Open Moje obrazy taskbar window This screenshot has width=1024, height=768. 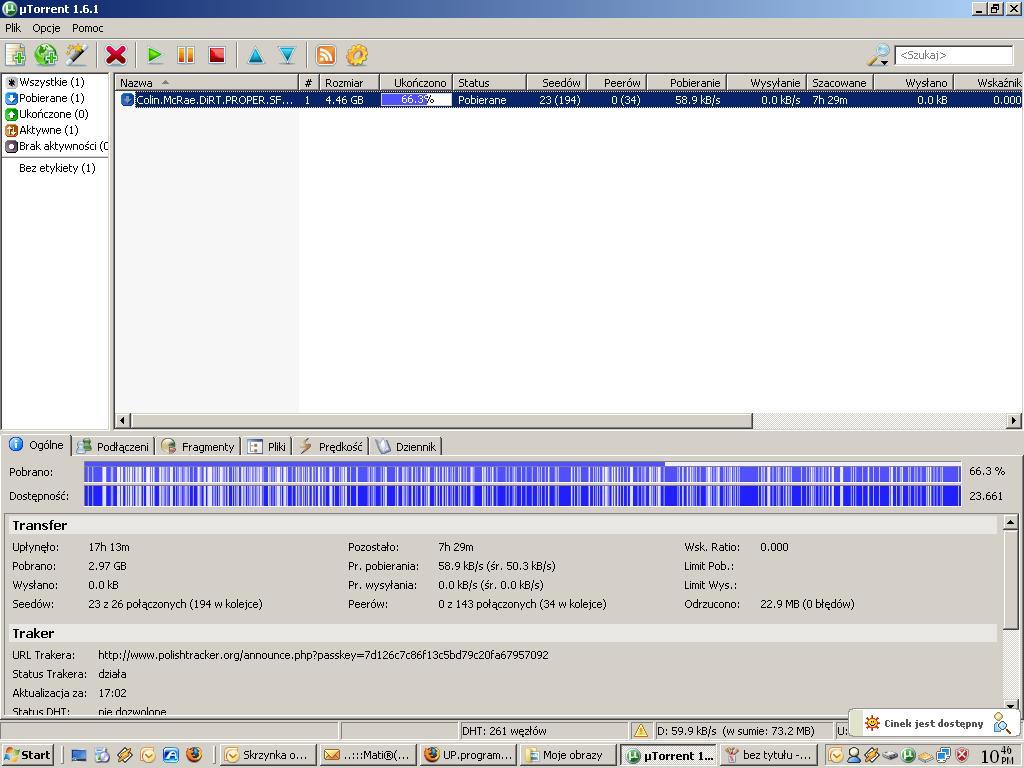tap(568, 755)
